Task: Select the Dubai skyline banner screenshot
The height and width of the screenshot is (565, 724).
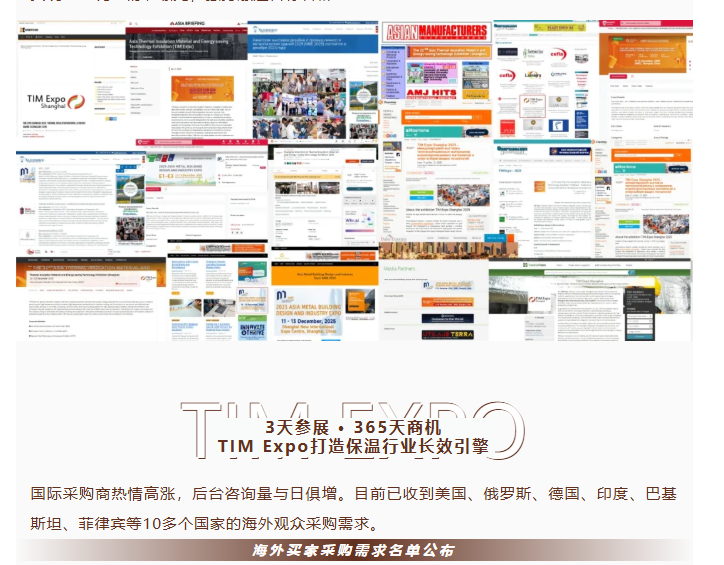Action: (447, 250)
